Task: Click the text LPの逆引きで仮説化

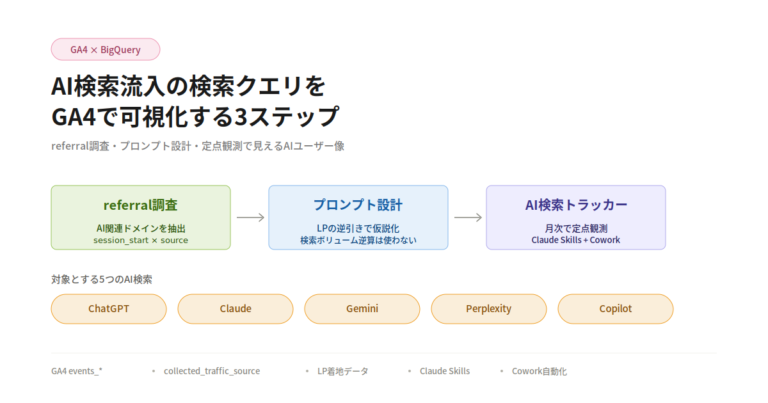Action: [358, 228]
